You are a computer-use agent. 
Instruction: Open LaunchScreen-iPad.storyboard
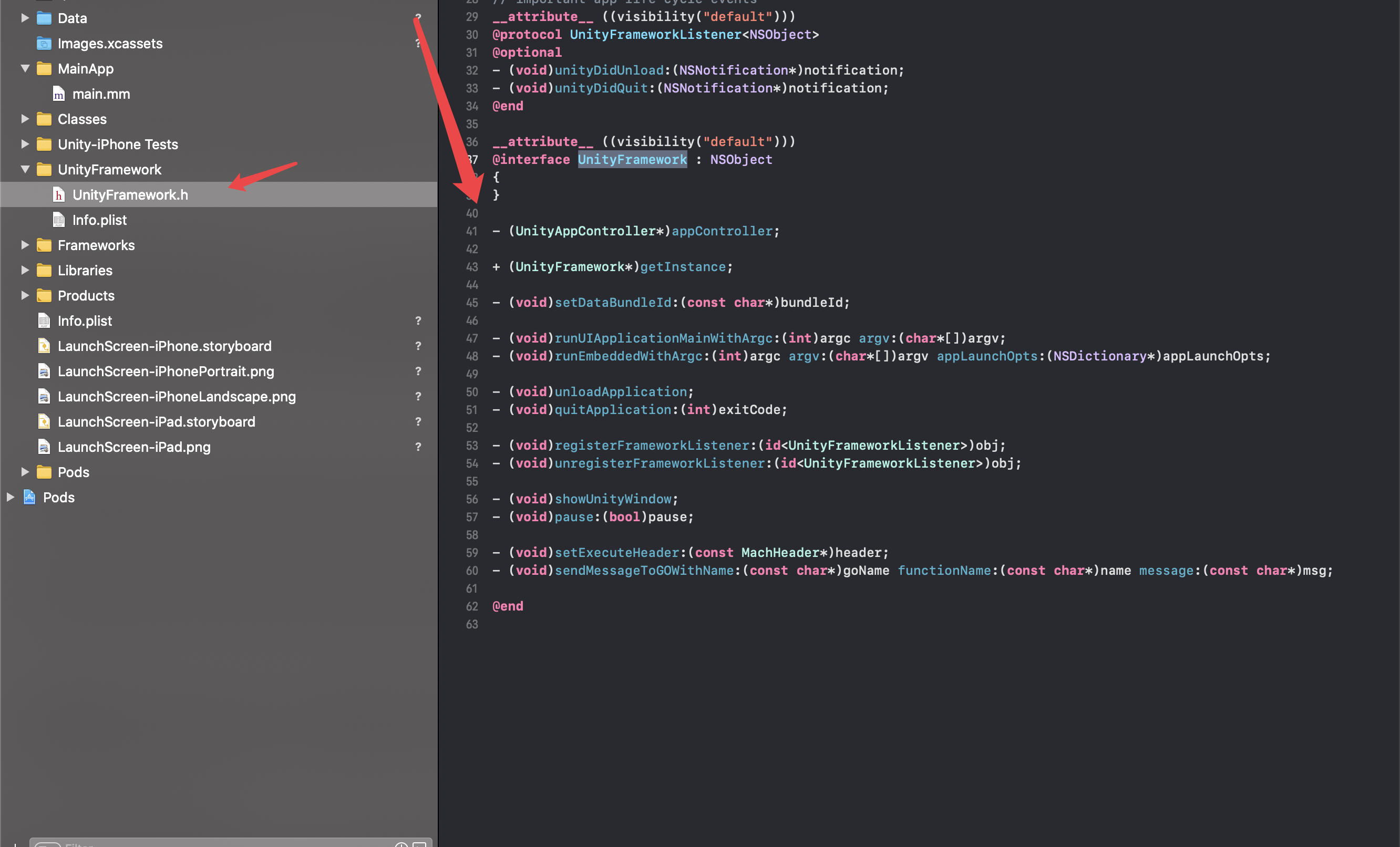(x=156, y=421)
